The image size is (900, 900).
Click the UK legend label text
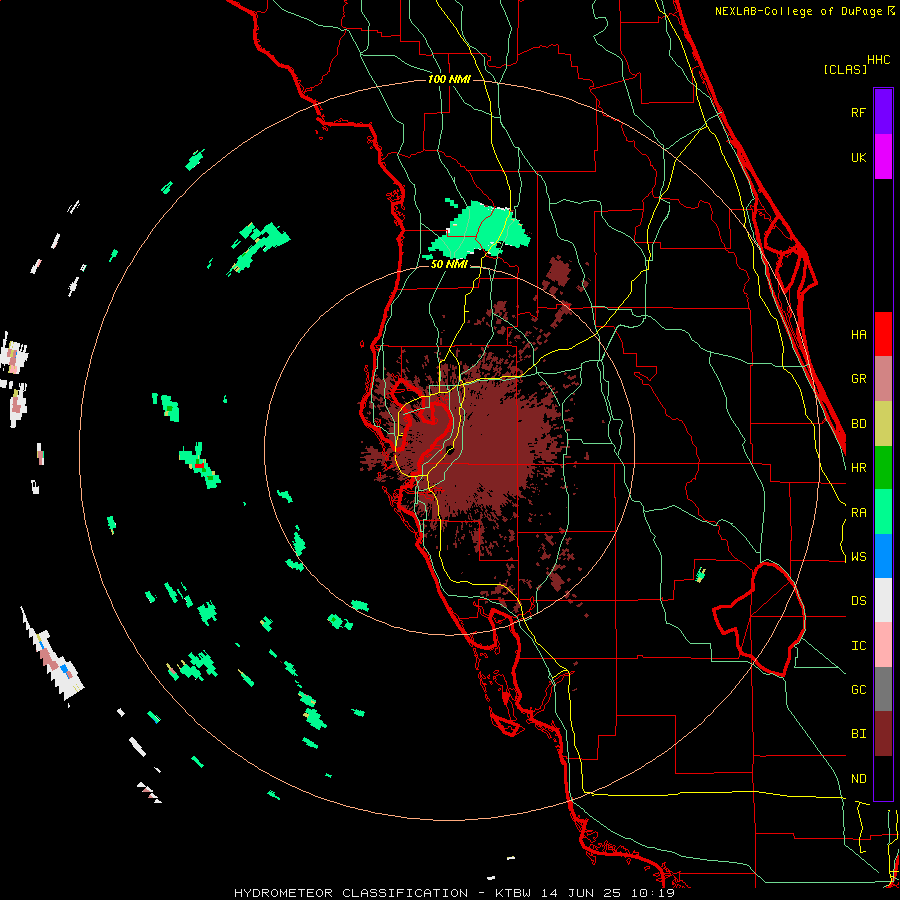[x=858, y=157]
